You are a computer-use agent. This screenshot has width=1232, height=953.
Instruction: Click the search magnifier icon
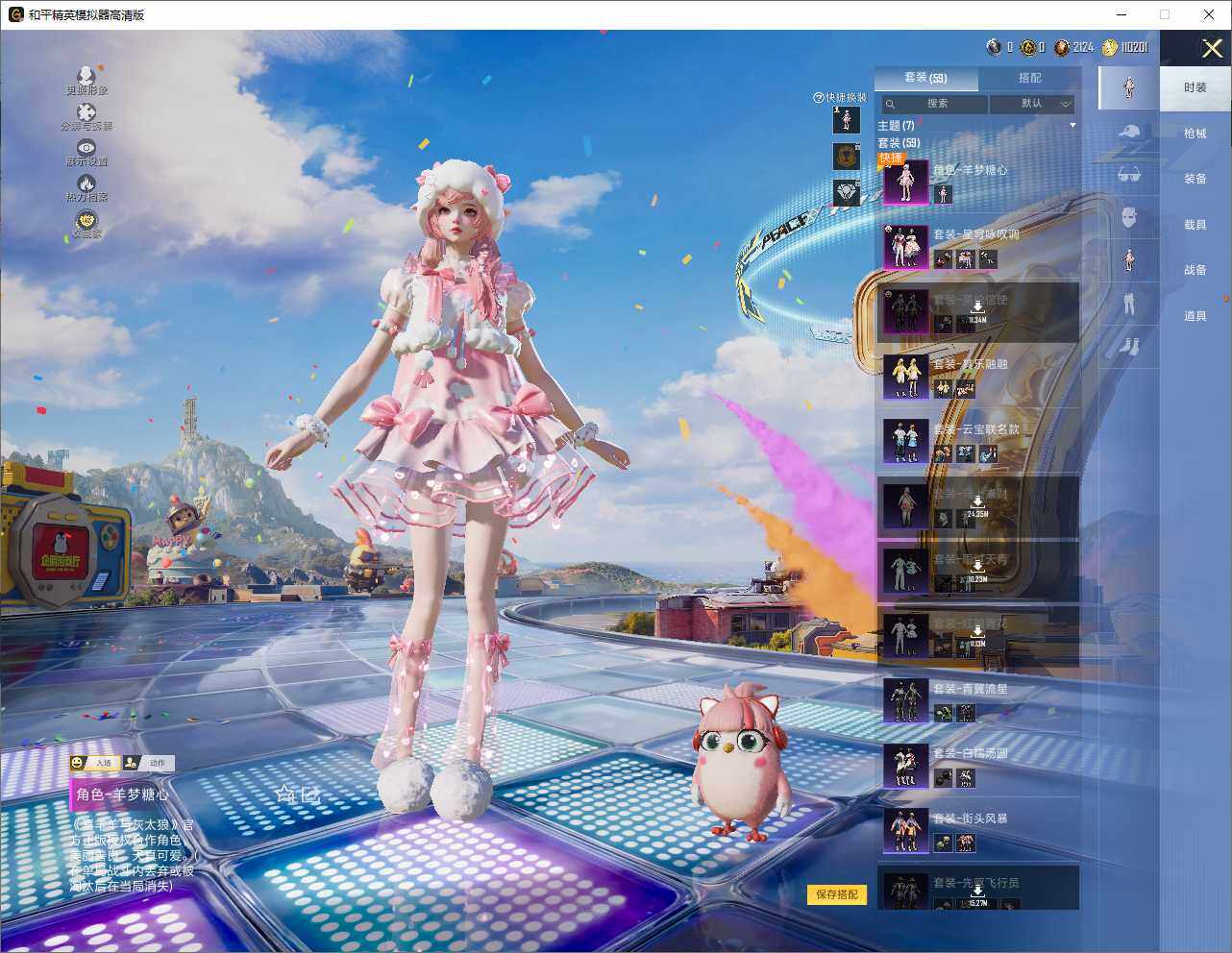891,104
